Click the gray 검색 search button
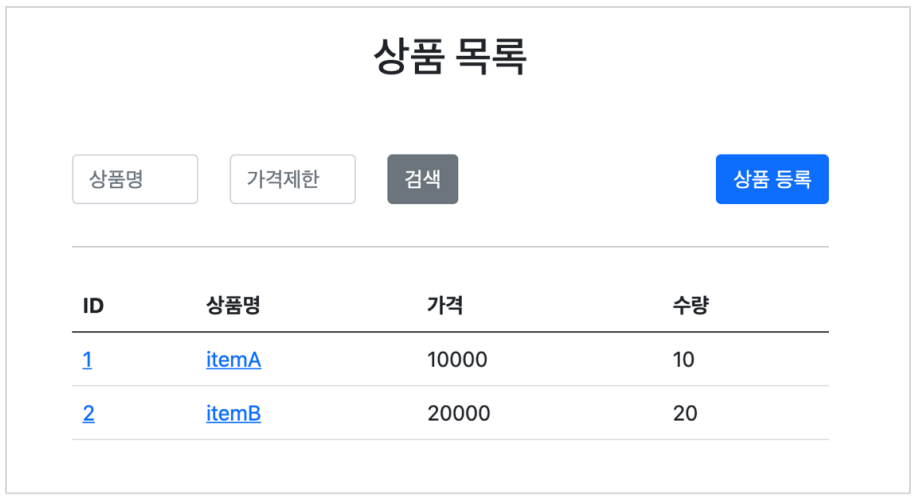The height and width of the screenshot is (500, 917). point(422,179)
